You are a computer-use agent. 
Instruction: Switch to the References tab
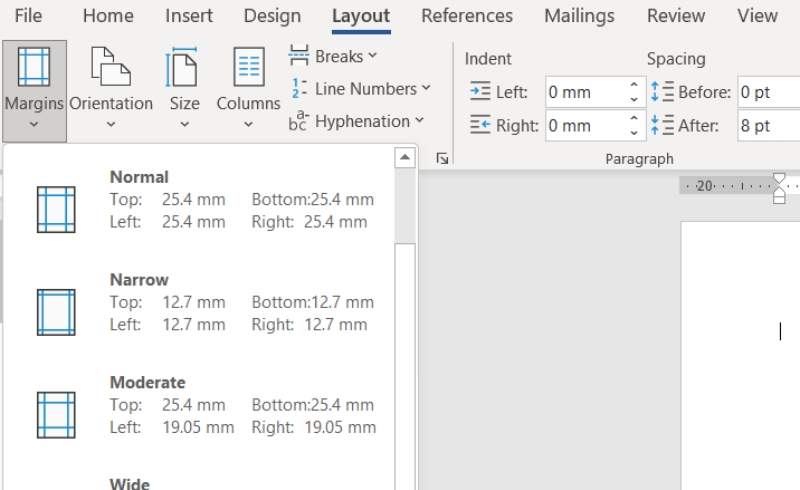(467, 16)
